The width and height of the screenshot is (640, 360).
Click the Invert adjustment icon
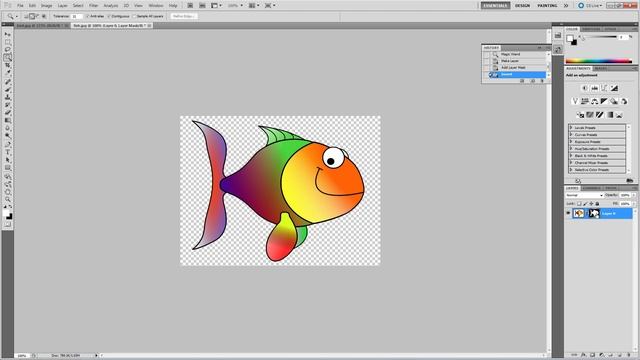click(x=580, y=115)
